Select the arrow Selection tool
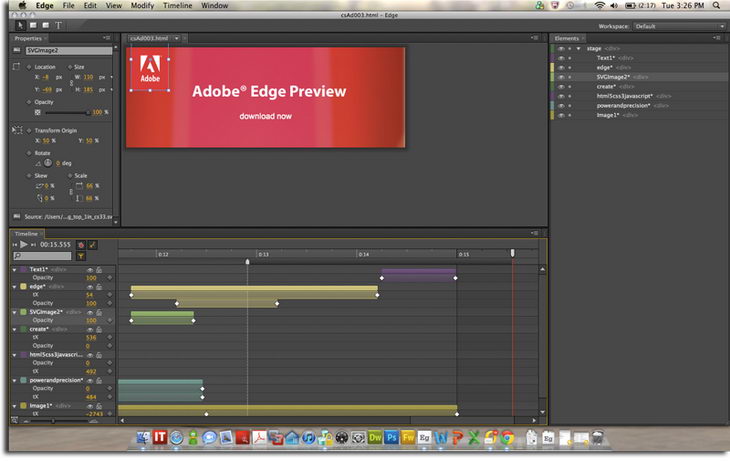Viewport: 730px width, 461px height. (20, 26)
